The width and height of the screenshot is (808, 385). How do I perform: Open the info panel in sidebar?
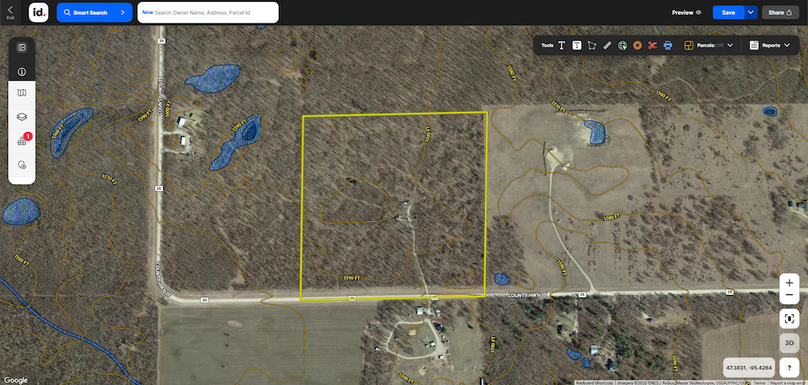point(22,72)
